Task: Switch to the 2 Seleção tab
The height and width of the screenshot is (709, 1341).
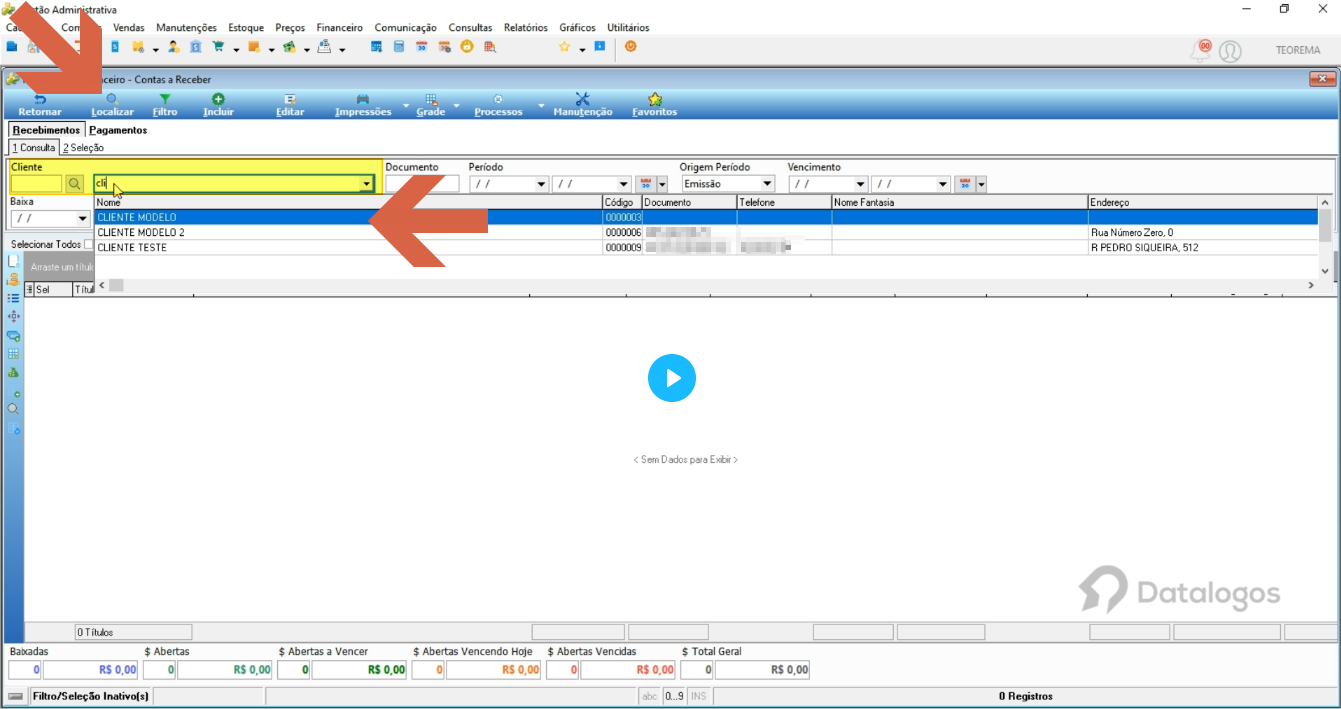Action: [83, 148]
